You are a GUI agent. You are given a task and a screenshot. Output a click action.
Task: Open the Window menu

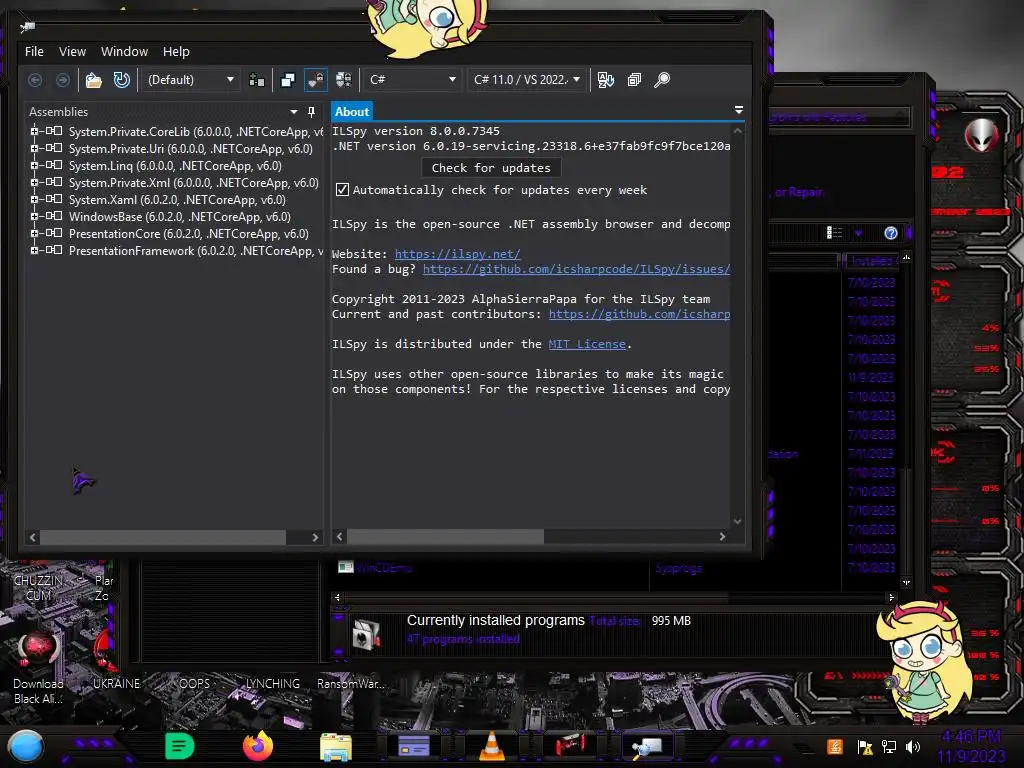coord(124,52)
